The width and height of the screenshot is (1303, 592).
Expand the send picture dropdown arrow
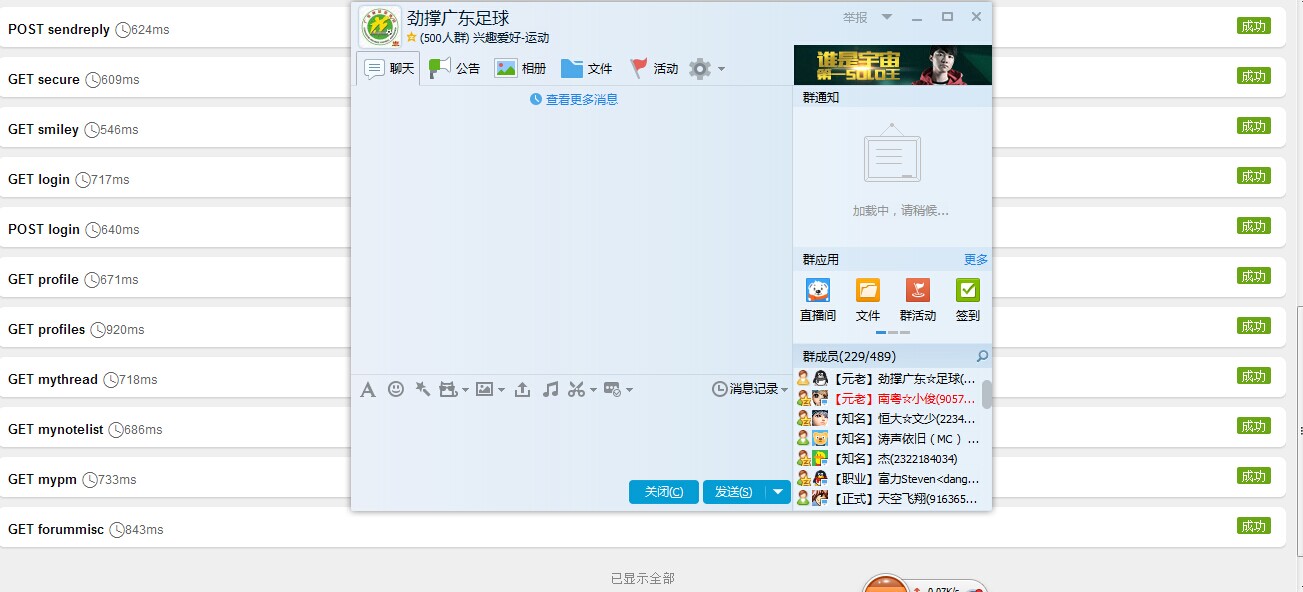(501, 390)
